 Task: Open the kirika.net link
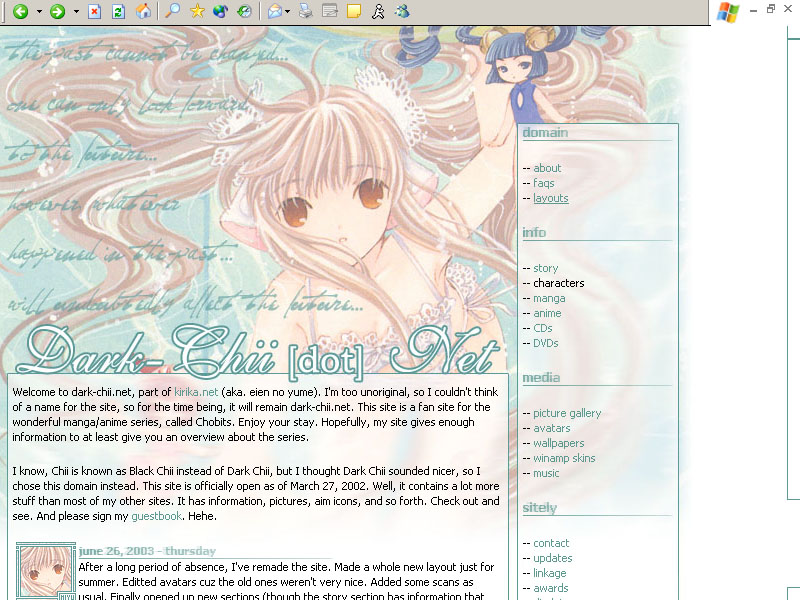pos(195,393)
